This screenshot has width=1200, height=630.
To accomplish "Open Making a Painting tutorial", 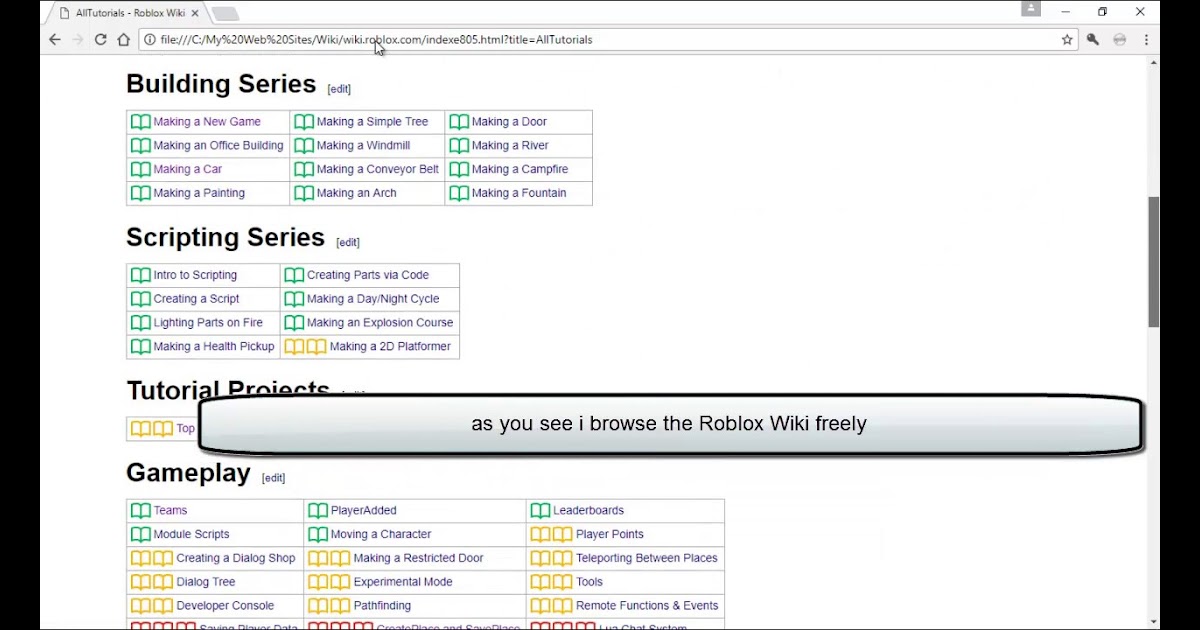I will 199,193.
